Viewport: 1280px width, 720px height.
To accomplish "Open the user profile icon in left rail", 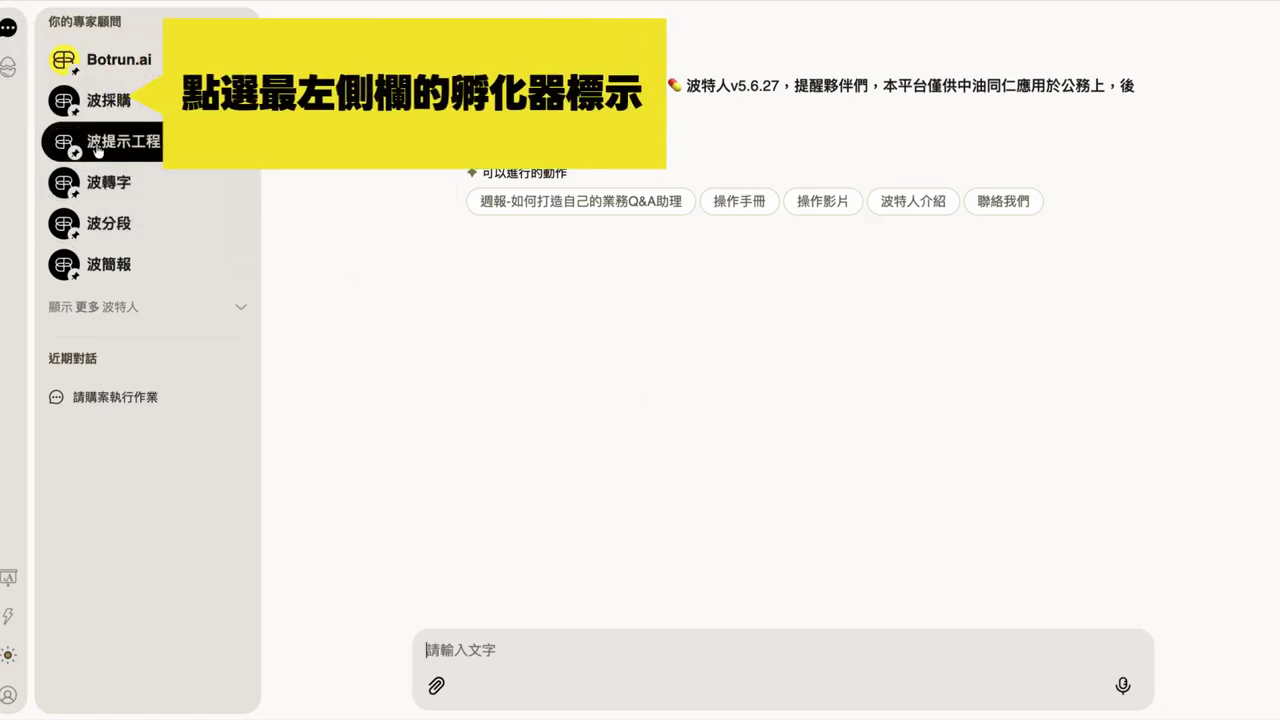I will pos(8,695).
